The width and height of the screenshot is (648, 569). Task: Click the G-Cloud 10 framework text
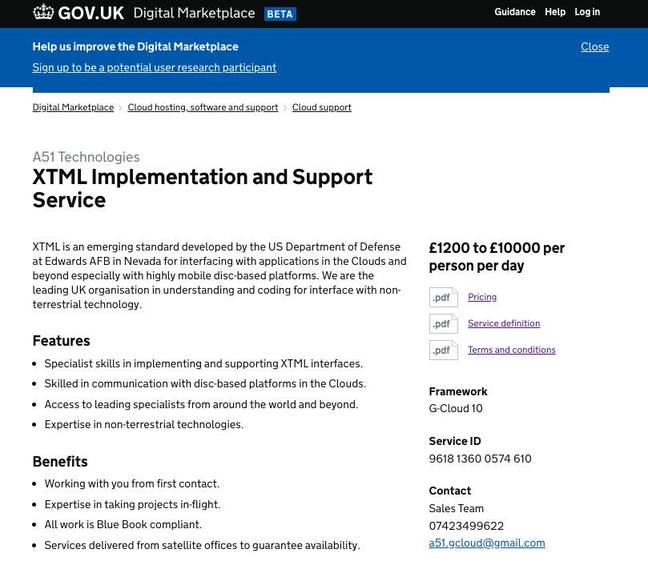(x=456, y=408)
